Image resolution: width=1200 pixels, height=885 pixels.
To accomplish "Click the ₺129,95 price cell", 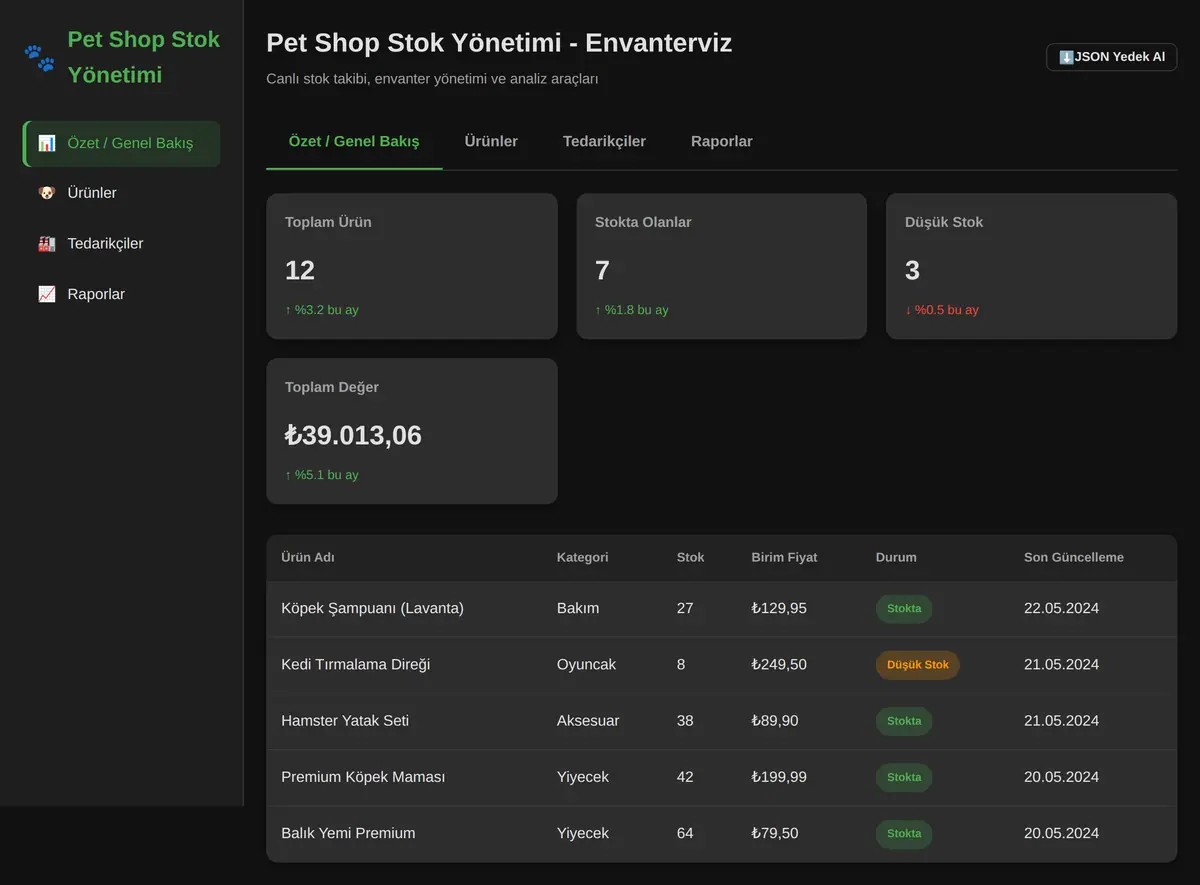I will click(x=779, y=608).
